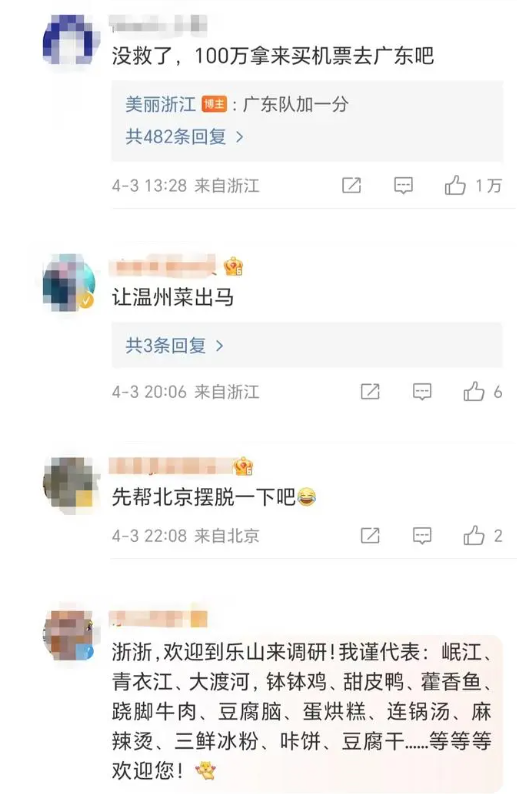Reply to the 13:28 comment about 100万
Screen dimensions: 517x794
[403, 185]
